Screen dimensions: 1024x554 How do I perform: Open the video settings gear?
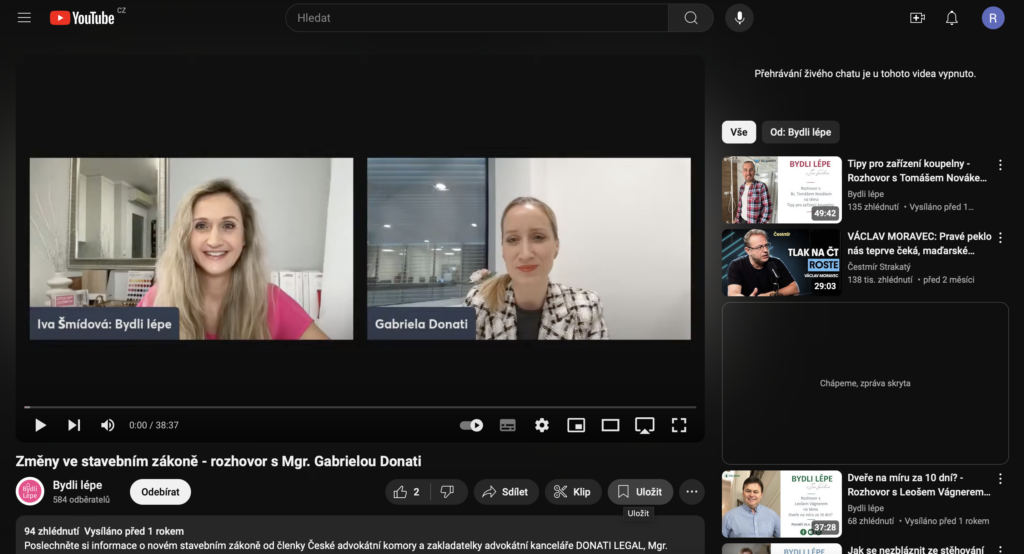[542, 425]
